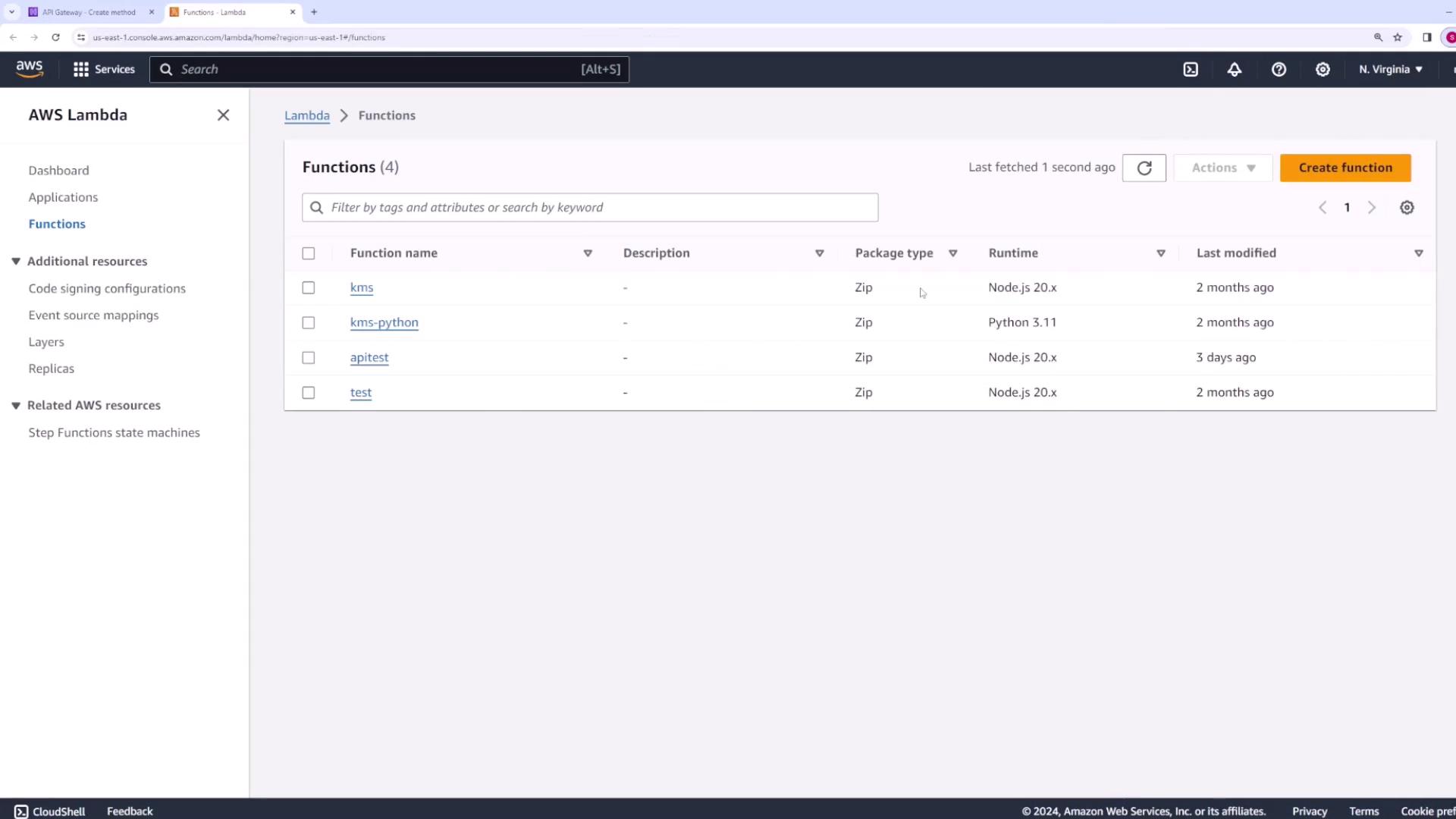Screen dimensions: 1456x819
Task: Check the apitest function row
Action: [309, 357]
